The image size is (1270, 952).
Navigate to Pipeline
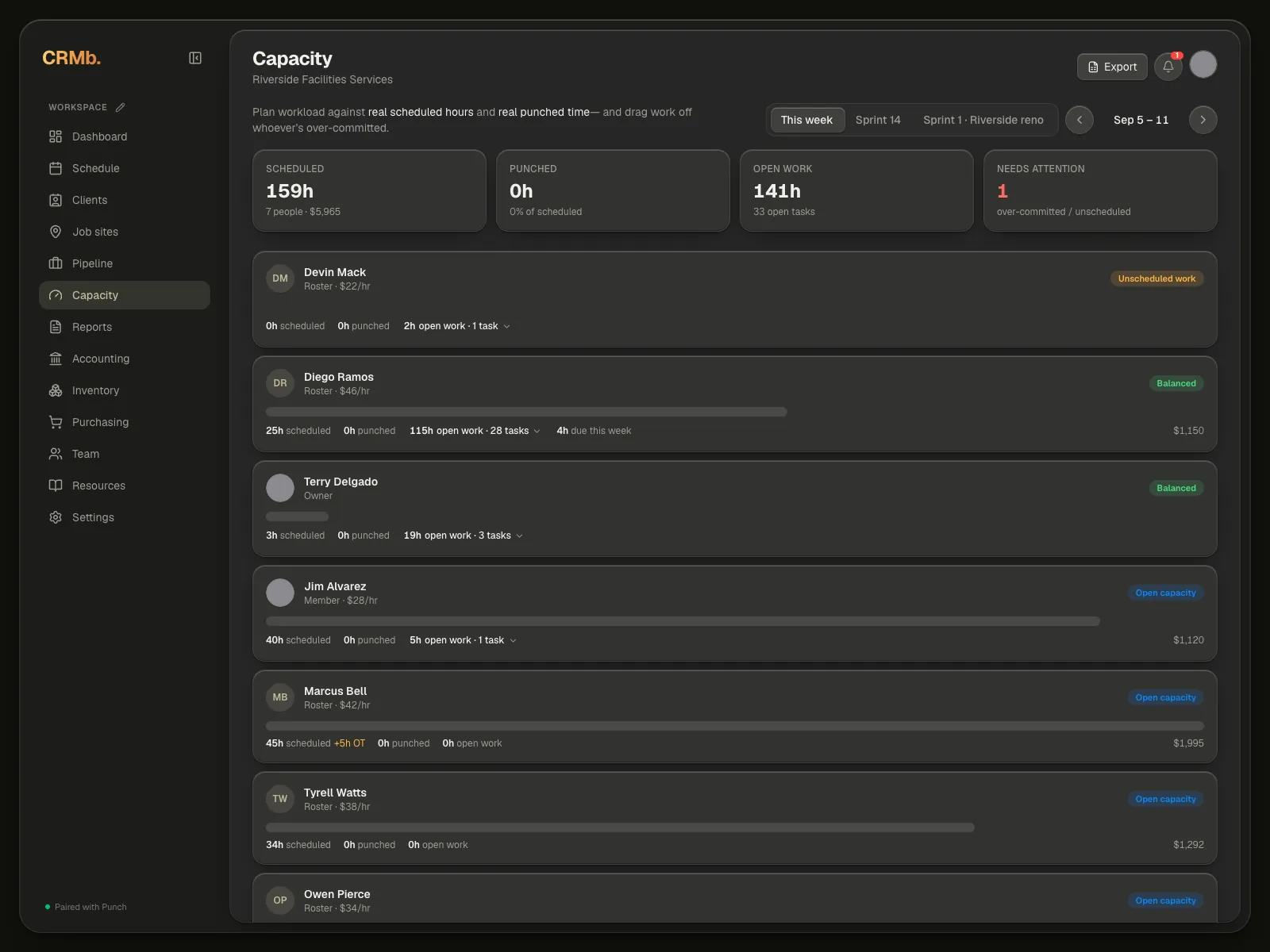(125, 263)
